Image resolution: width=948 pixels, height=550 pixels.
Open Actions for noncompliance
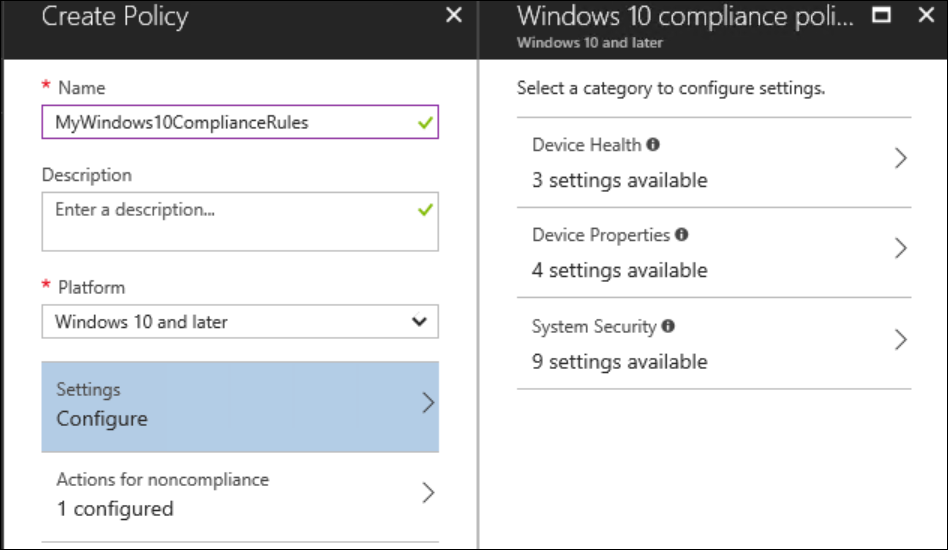240,496
